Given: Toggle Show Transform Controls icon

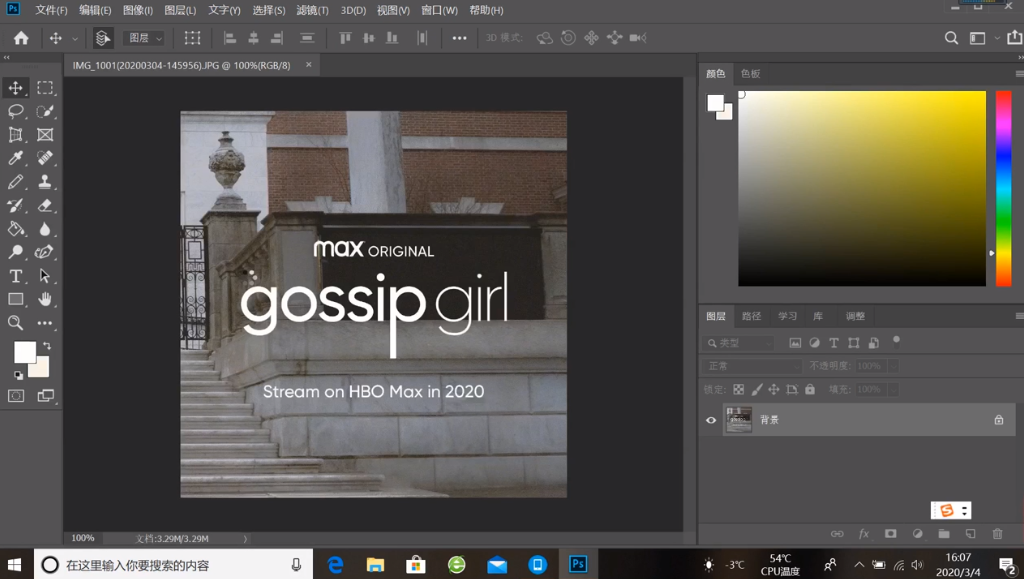Looking at the screenshot, I should [192, 38].
